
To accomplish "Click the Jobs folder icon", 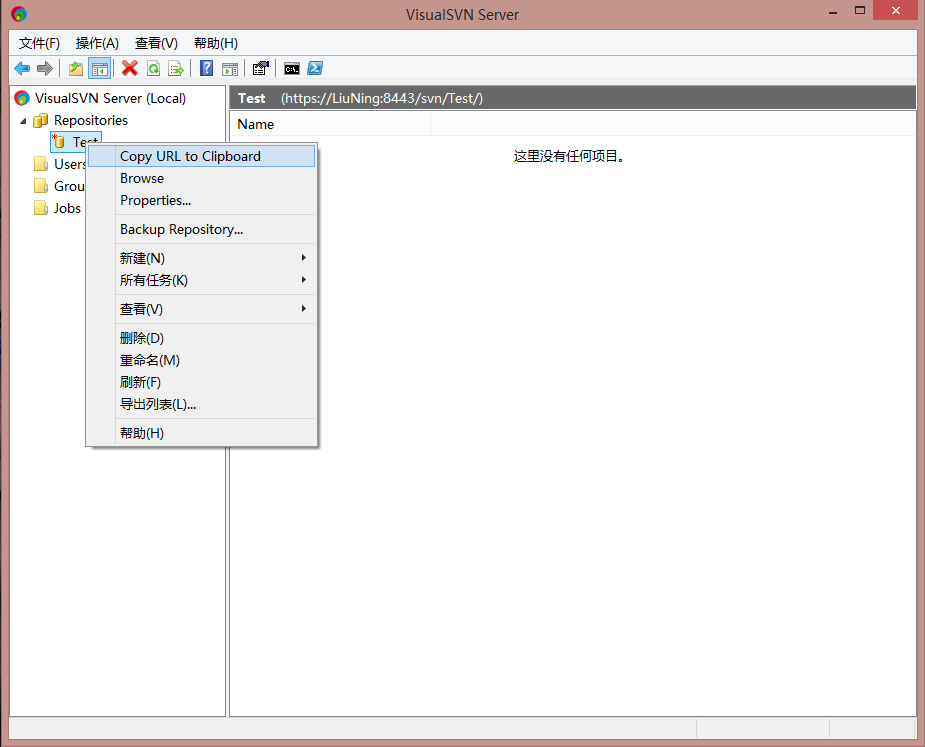I will point(41,208).
